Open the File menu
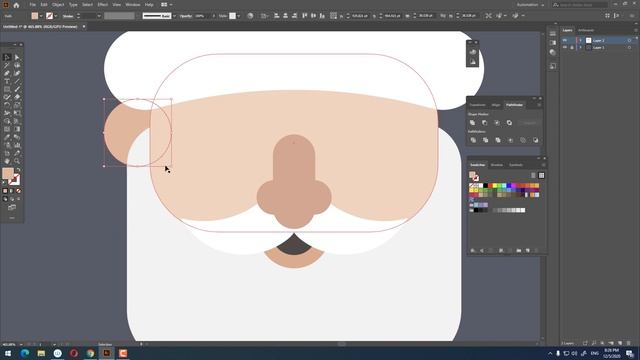This screenshot has height=360, width=640. 32,5
